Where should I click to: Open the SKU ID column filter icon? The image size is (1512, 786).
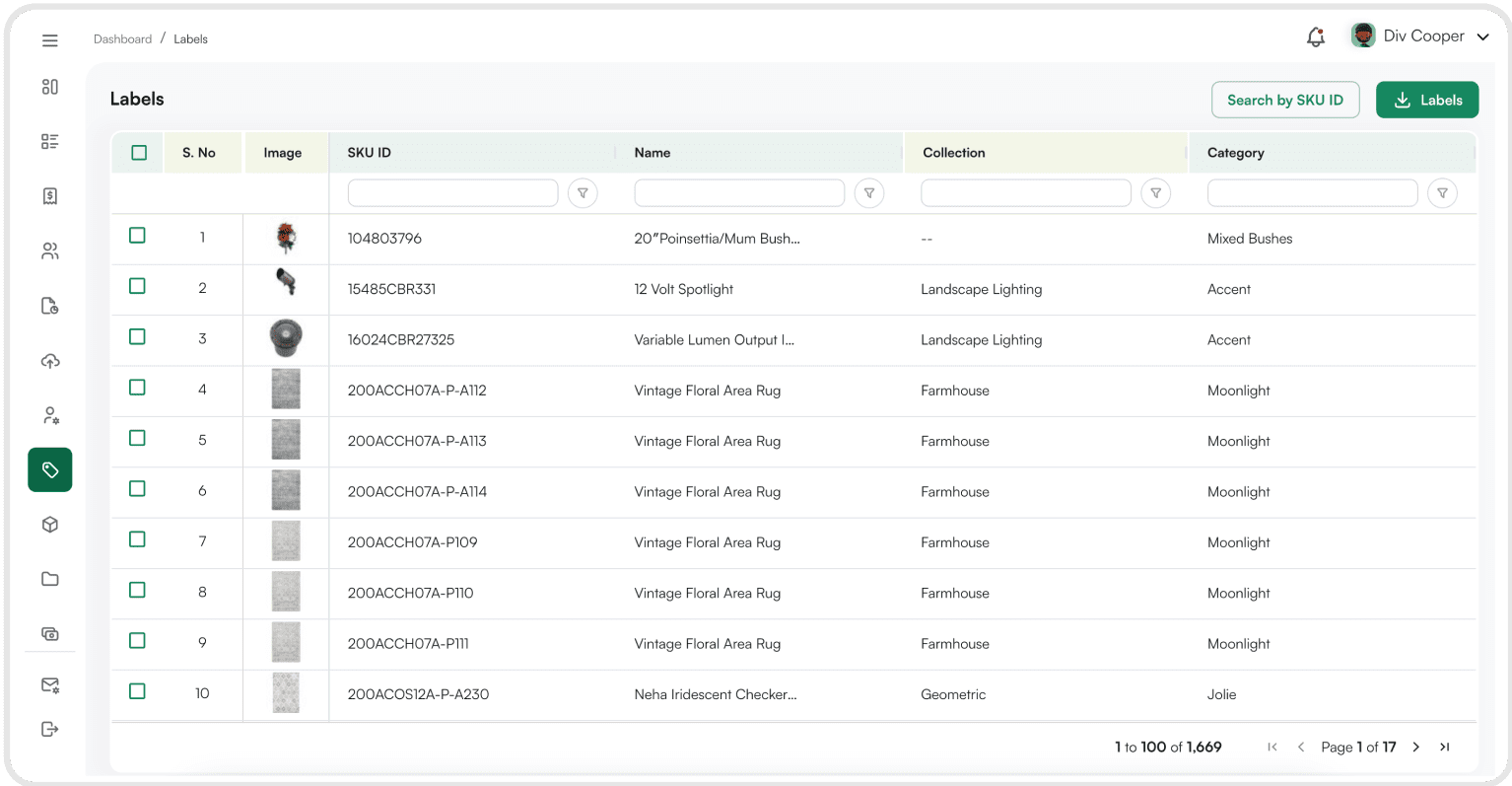click(x=583, y=193)
